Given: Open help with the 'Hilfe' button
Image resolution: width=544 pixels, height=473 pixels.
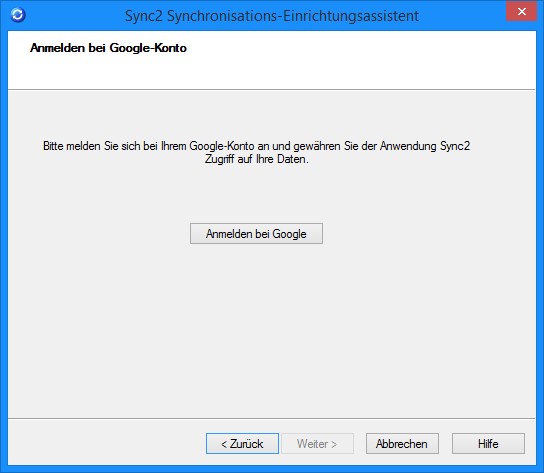Looking at the screenshot, I should click(488, 444).
